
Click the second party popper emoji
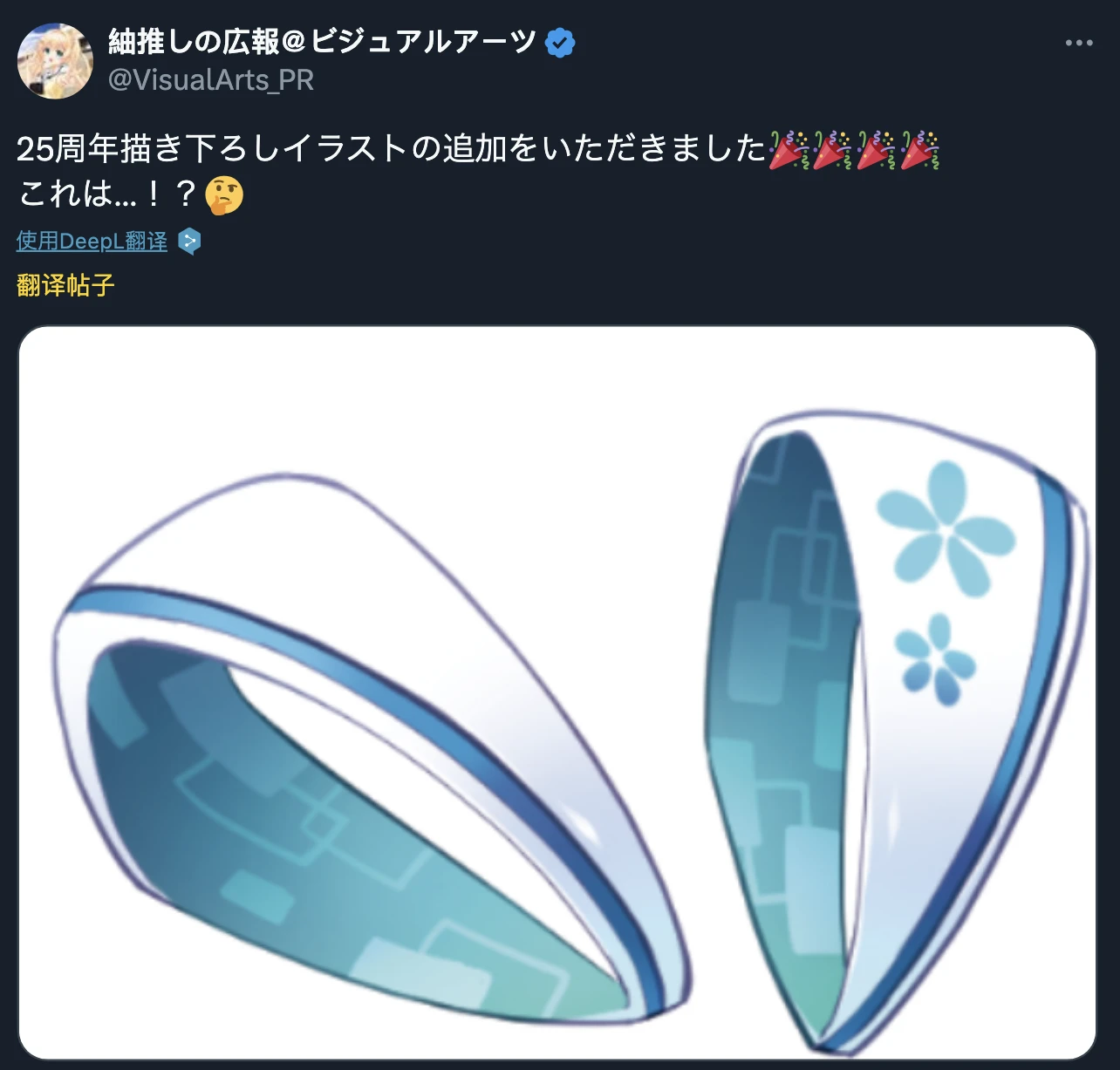coord(833,149)
